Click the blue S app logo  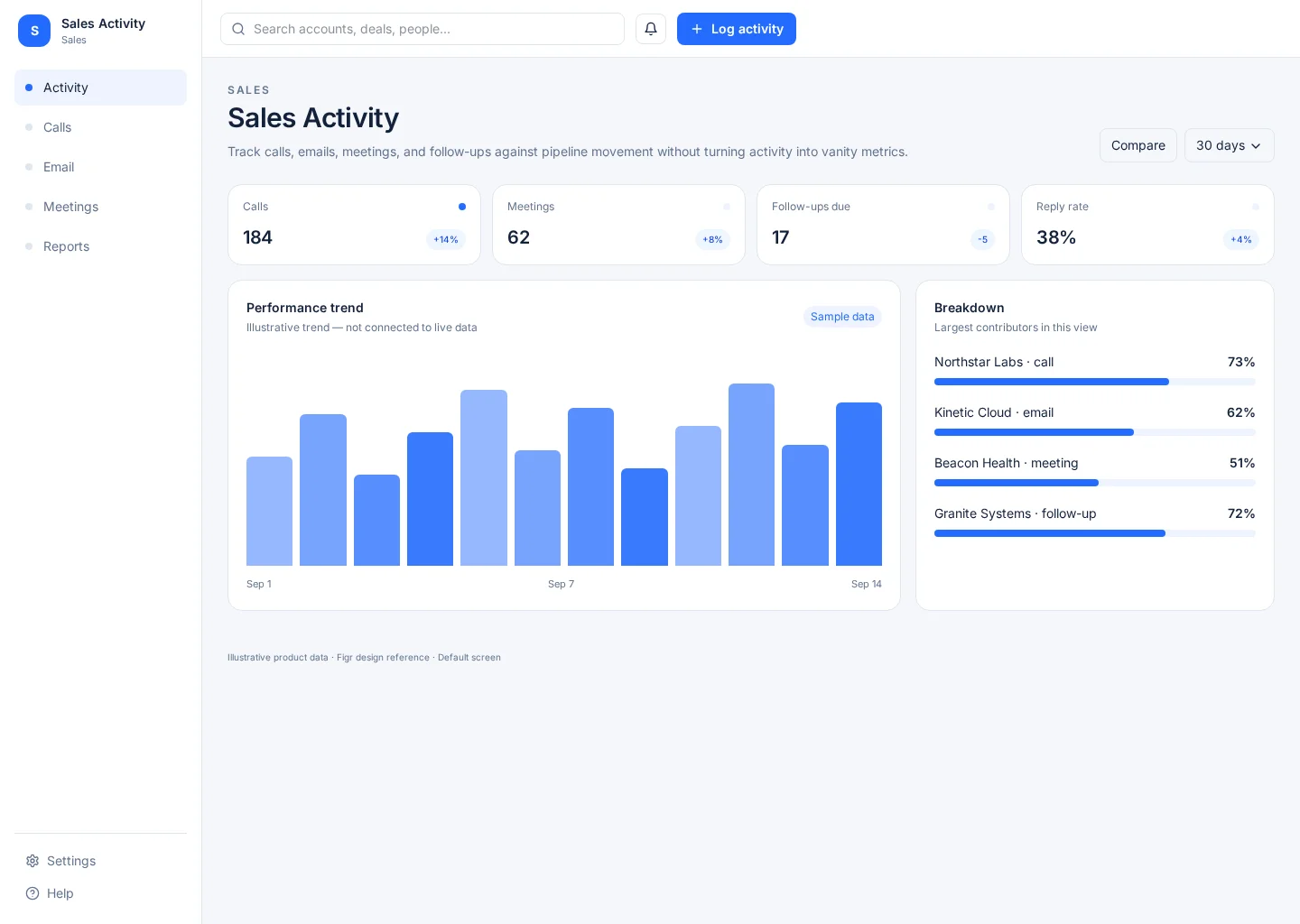(x=34, y=31)
